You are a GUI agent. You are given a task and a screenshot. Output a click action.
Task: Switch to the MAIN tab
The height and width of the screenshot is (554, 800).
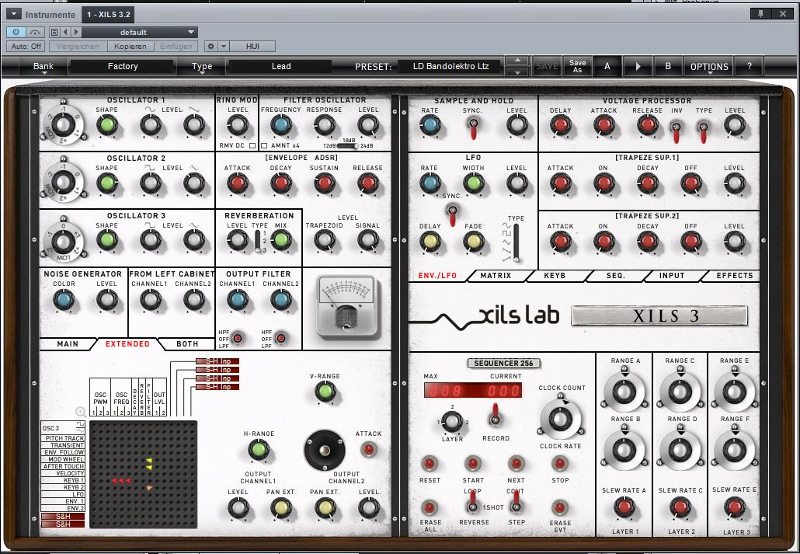[x=67, y=344]
